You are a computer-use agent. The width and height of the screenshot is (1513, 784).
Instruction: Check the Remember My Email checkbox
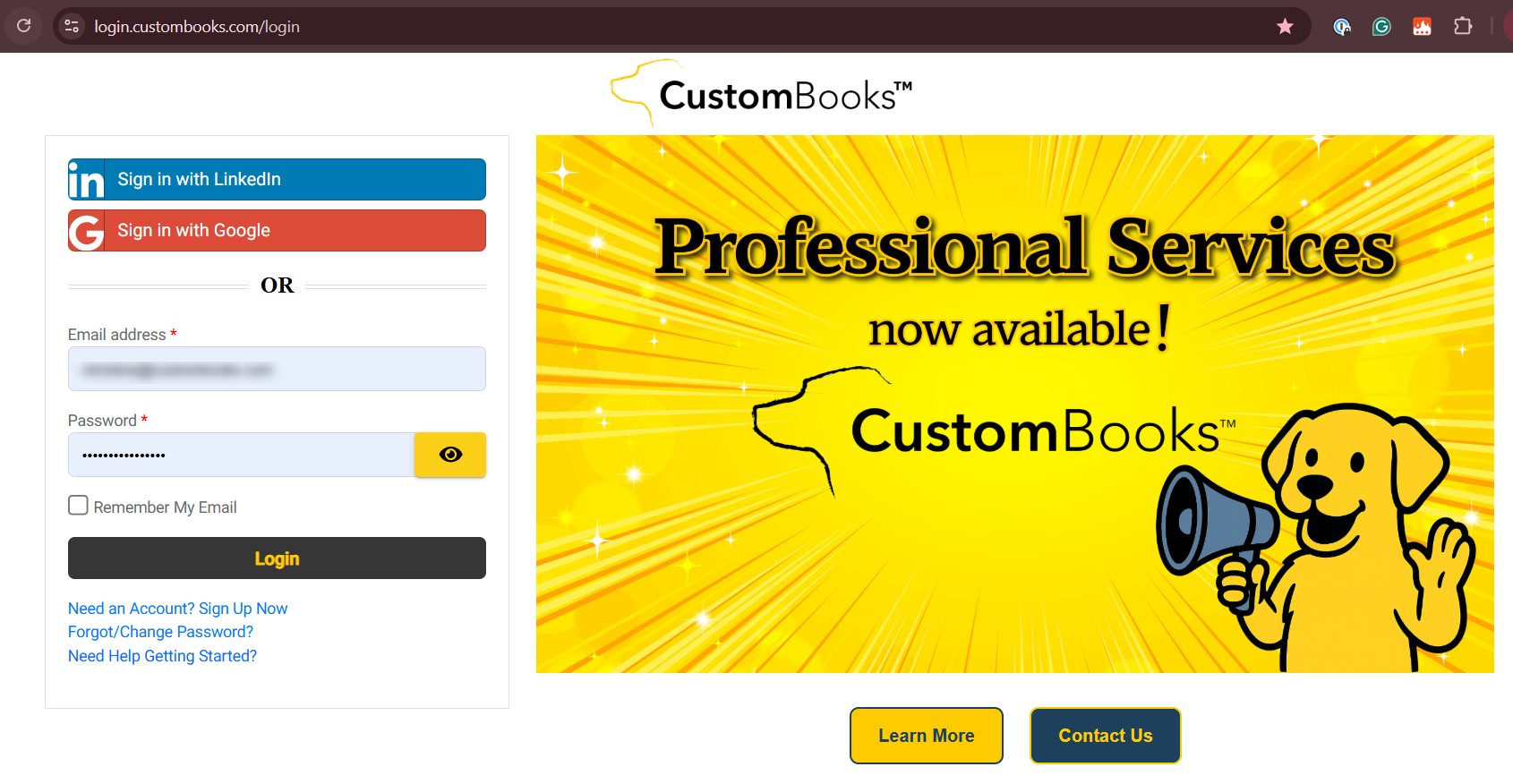click(x=79, y=506)
